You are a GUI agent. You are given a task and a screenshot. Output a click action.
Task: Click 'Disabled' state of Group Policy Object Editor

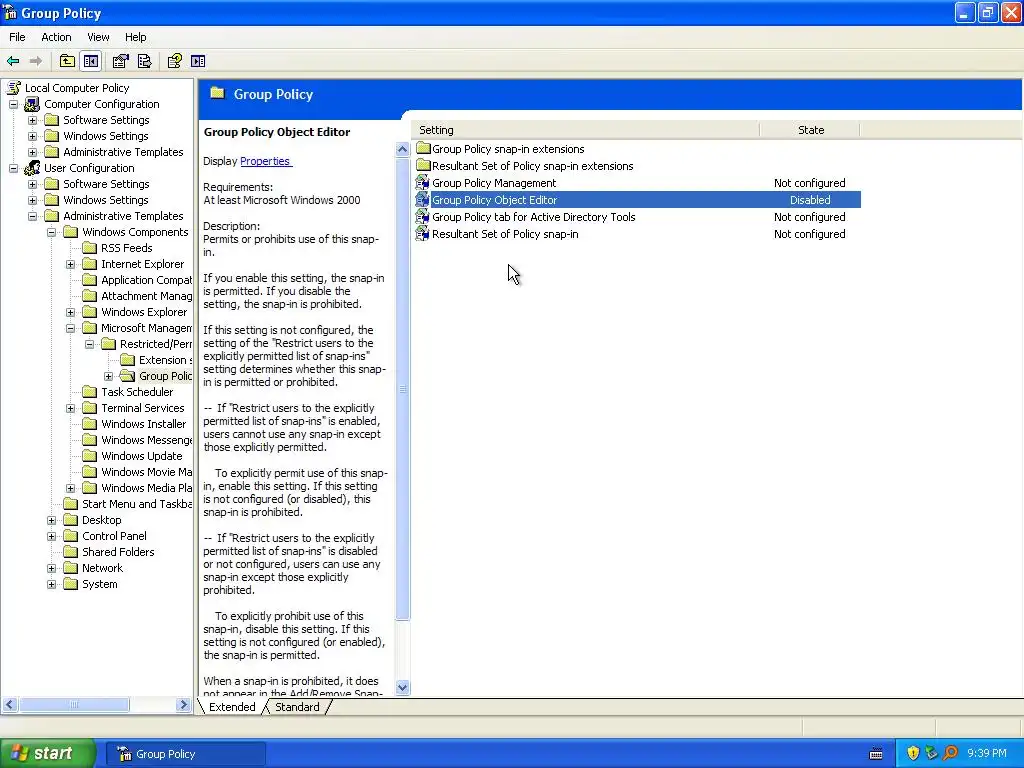[810, 200]
